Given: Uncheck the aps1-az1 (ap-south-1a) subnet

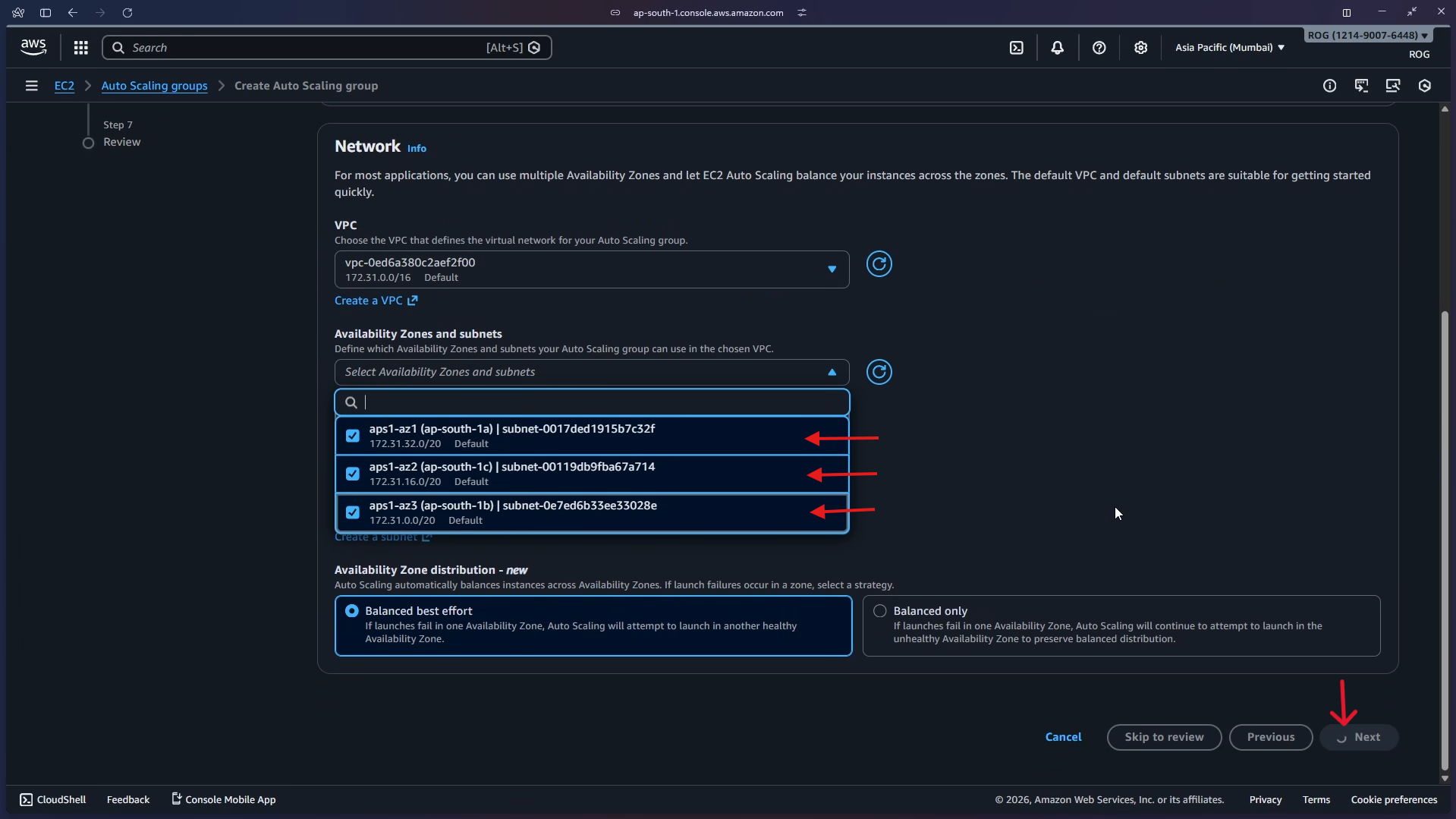Looking at the screenshot, I should click(353, 436).
